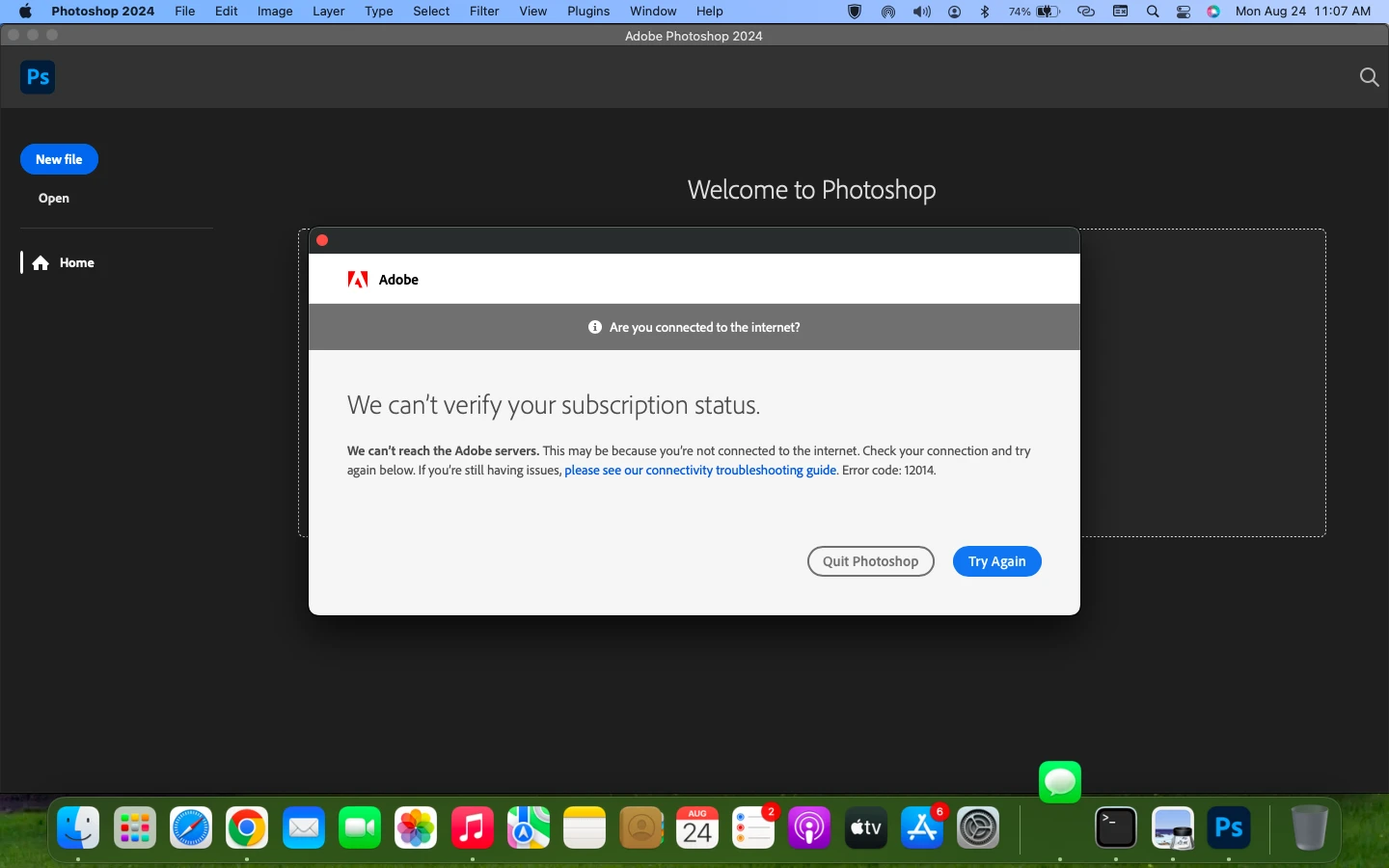Close the subscription dialog with the red button

(322, 240)
